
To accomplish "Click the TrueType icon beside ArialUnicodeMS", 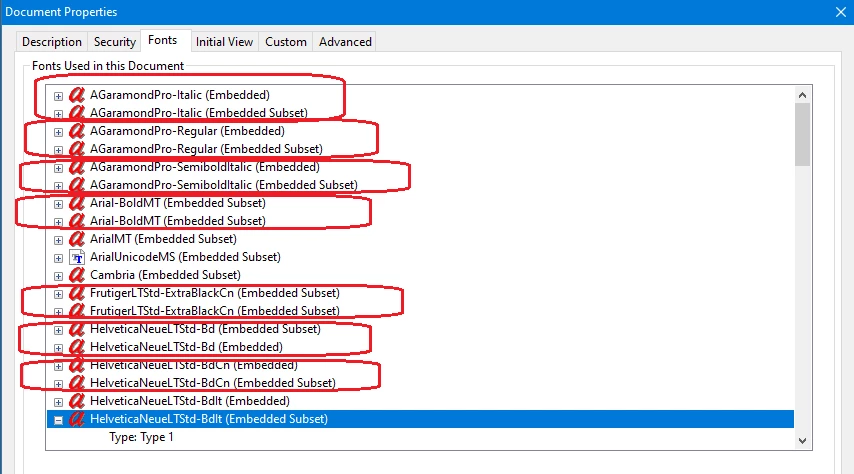I will pyautogui.click(x=77, y=257).
